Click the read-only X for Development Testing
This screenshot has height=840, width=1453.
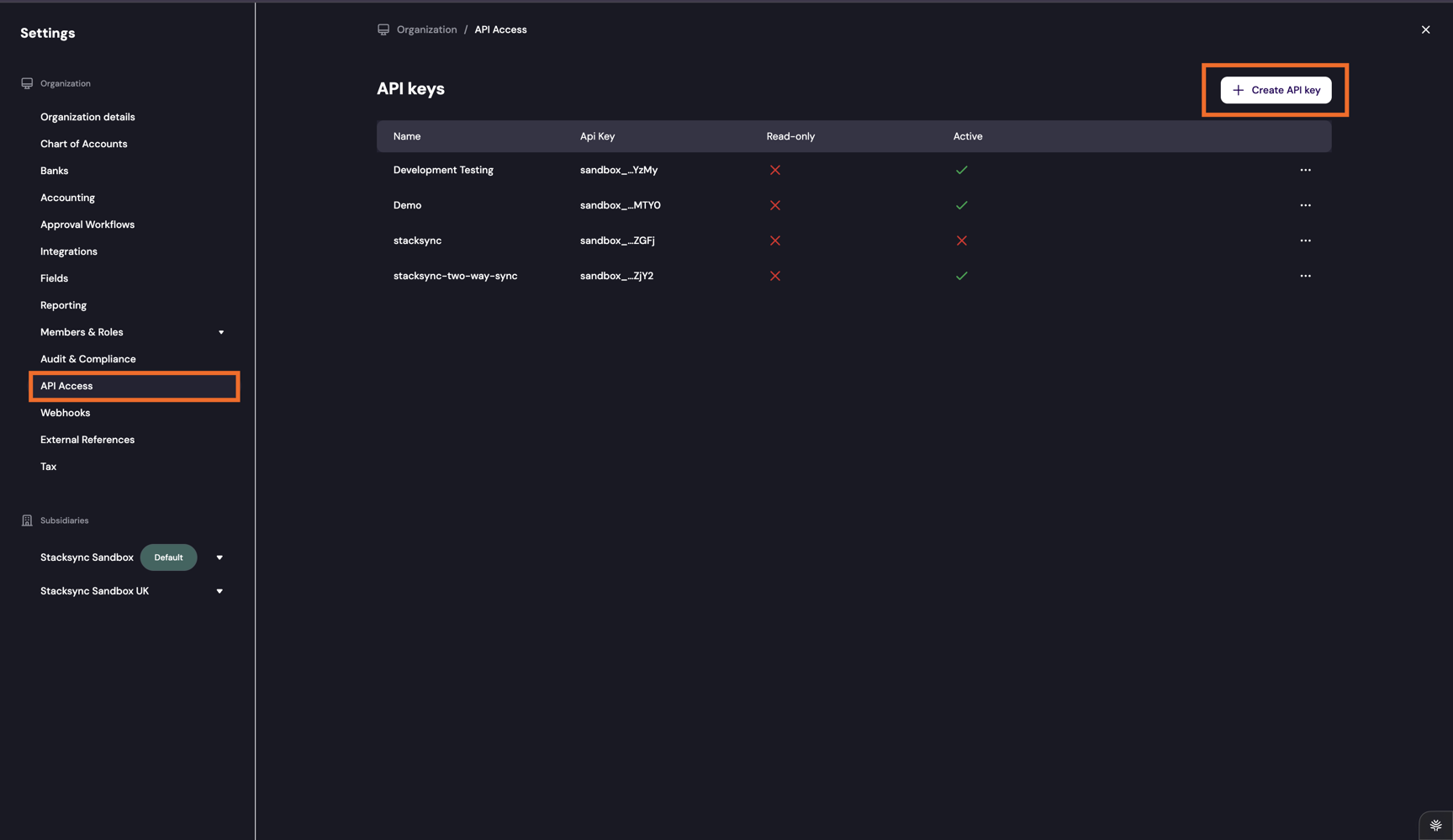(774, 170)
